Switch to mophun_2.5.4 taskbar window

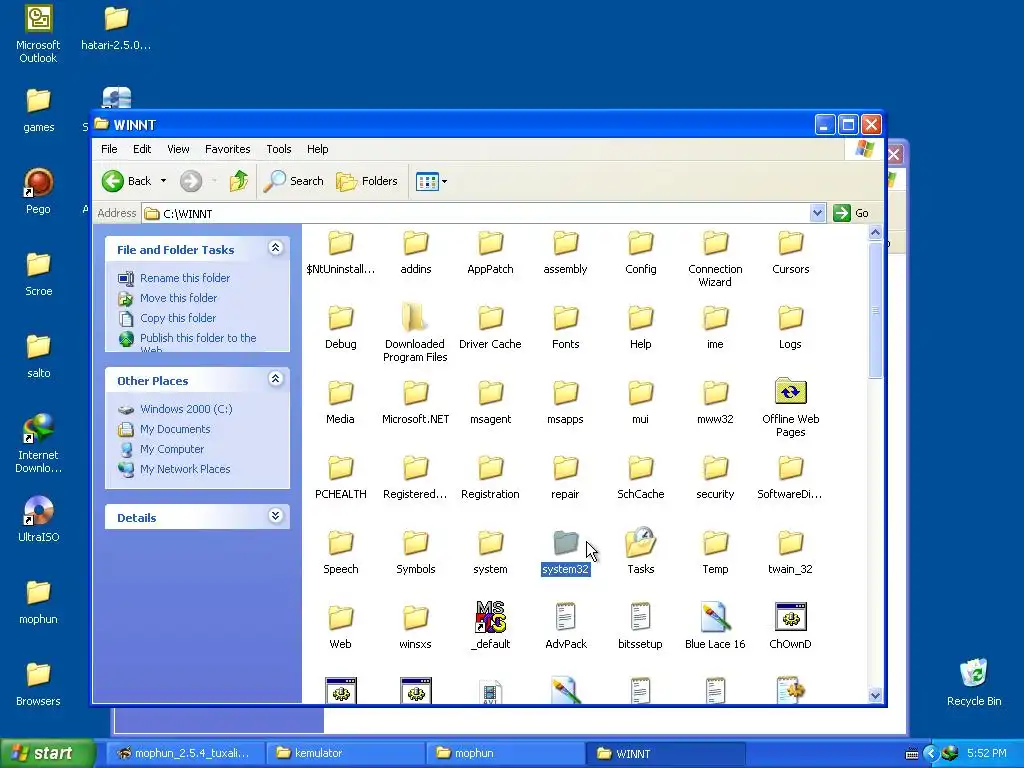click(x=186, y=753)
